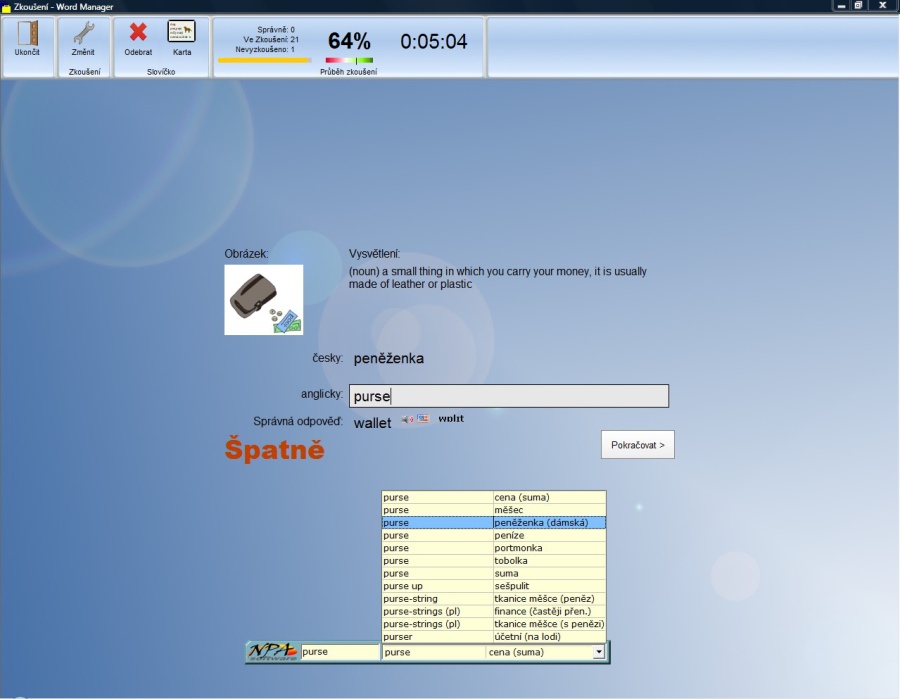
Task: Play pronunciation with the speaker icon
Action: click(x=407, y=419)
